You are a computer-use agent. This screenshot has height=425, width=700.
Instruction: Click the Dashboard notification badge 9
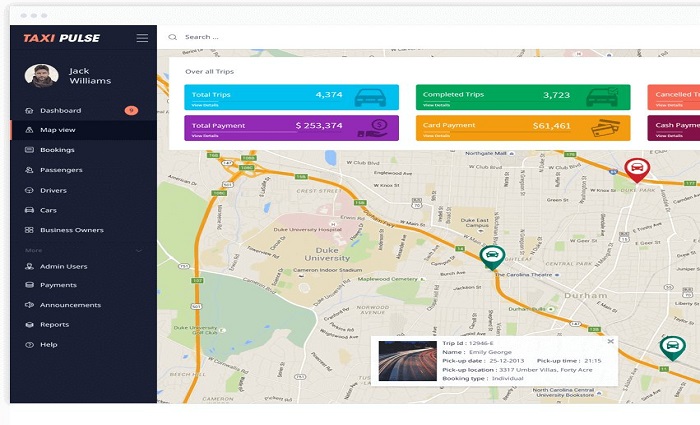pos(131,110)
